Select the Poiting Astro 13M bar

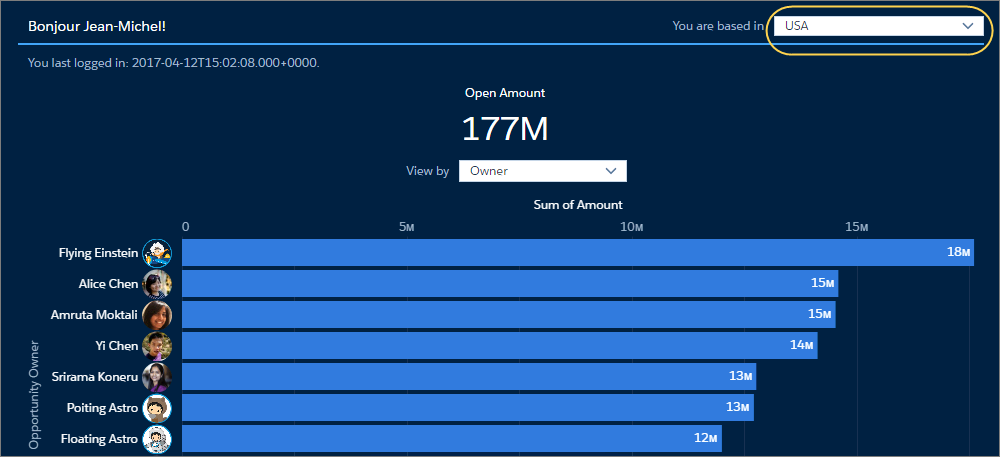(468, 407)
